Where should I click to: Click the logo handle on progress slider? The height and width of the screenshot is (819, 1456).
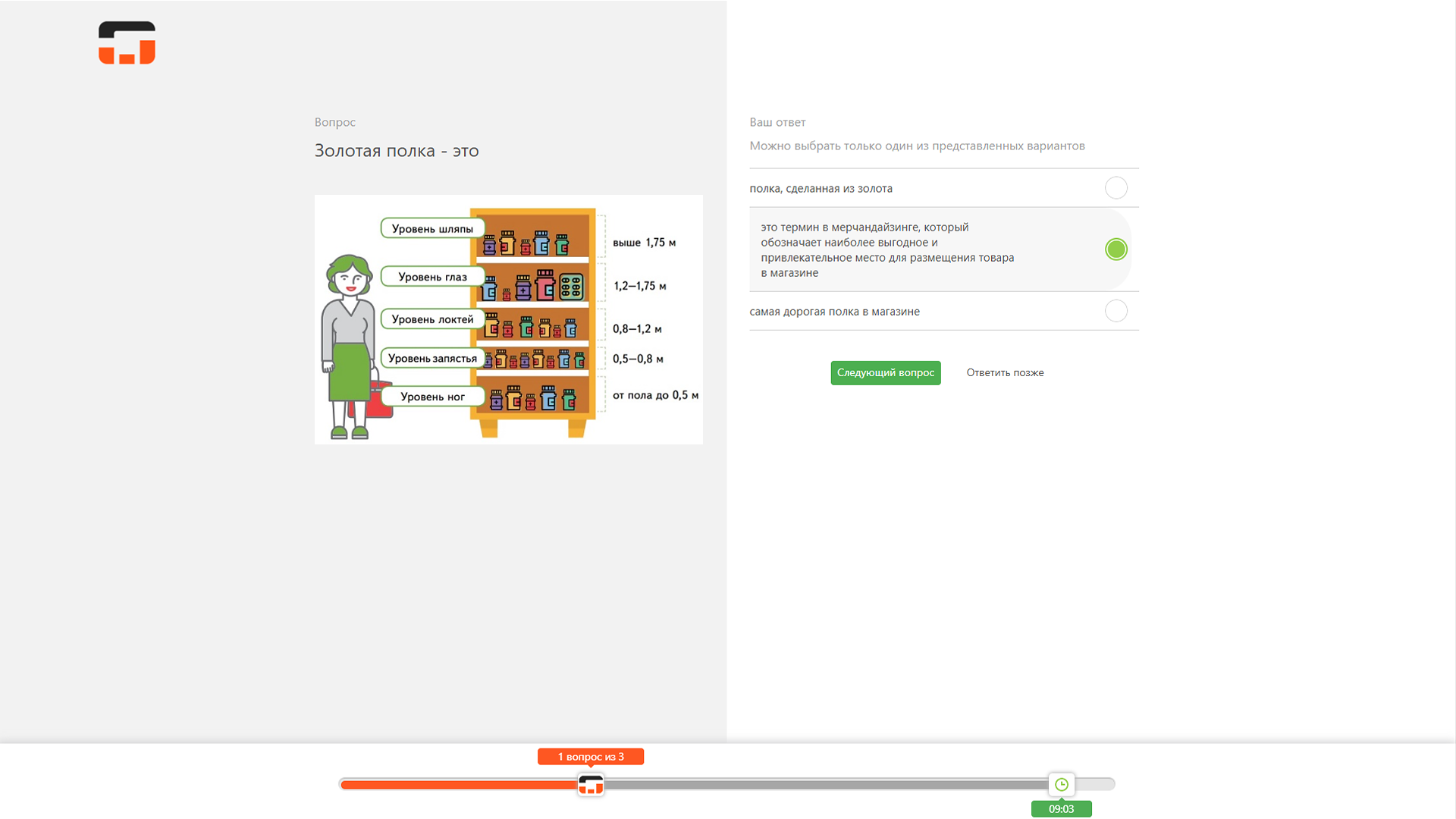click(591, 785)
